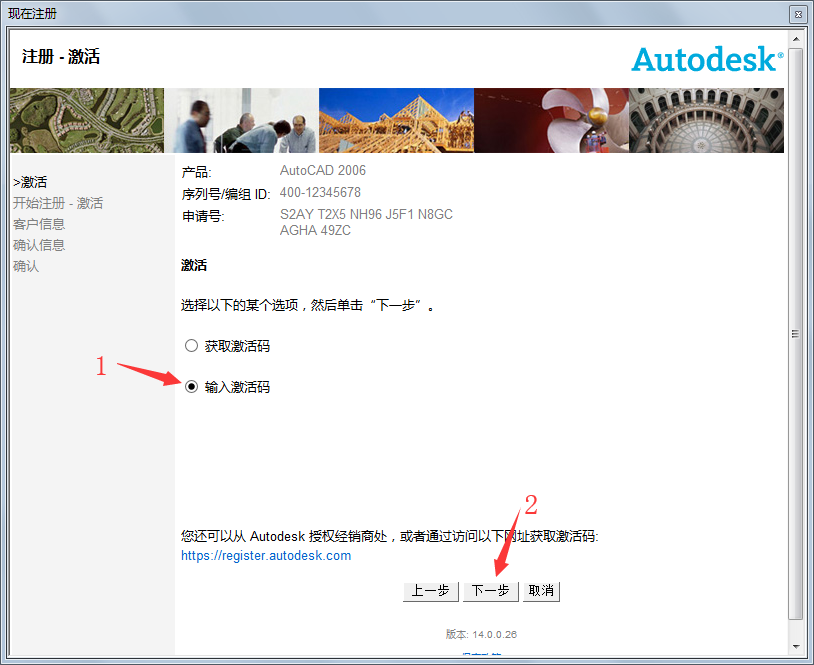Click the ship propeller banner image

coord(551,120)
